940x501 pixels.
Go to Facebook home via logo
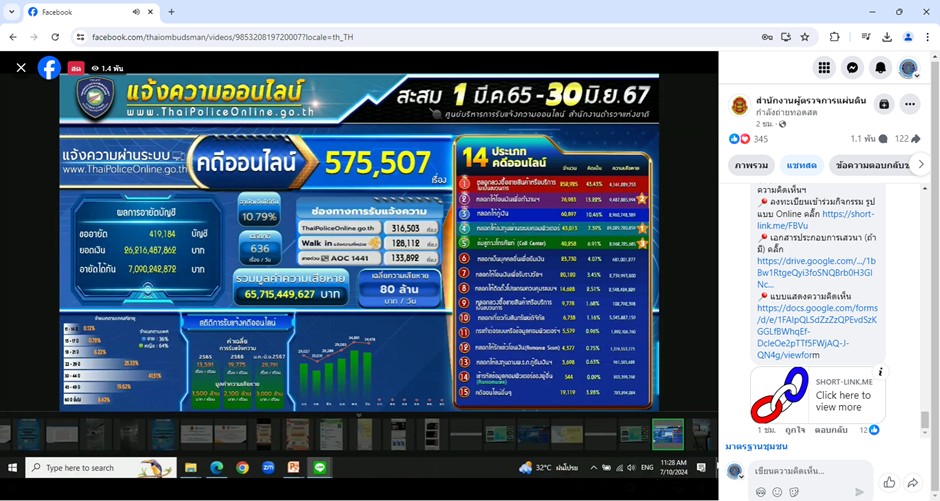[x=49, y=68]
